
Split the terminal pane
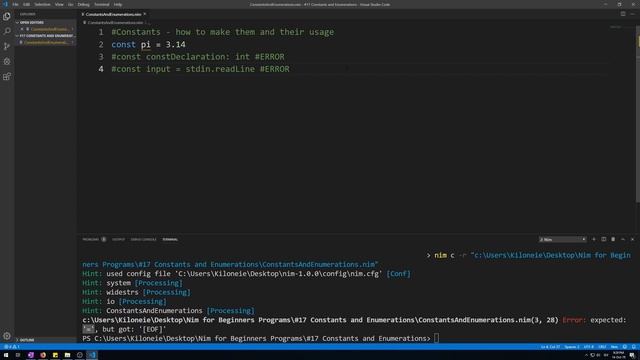(x=604, y=239)
